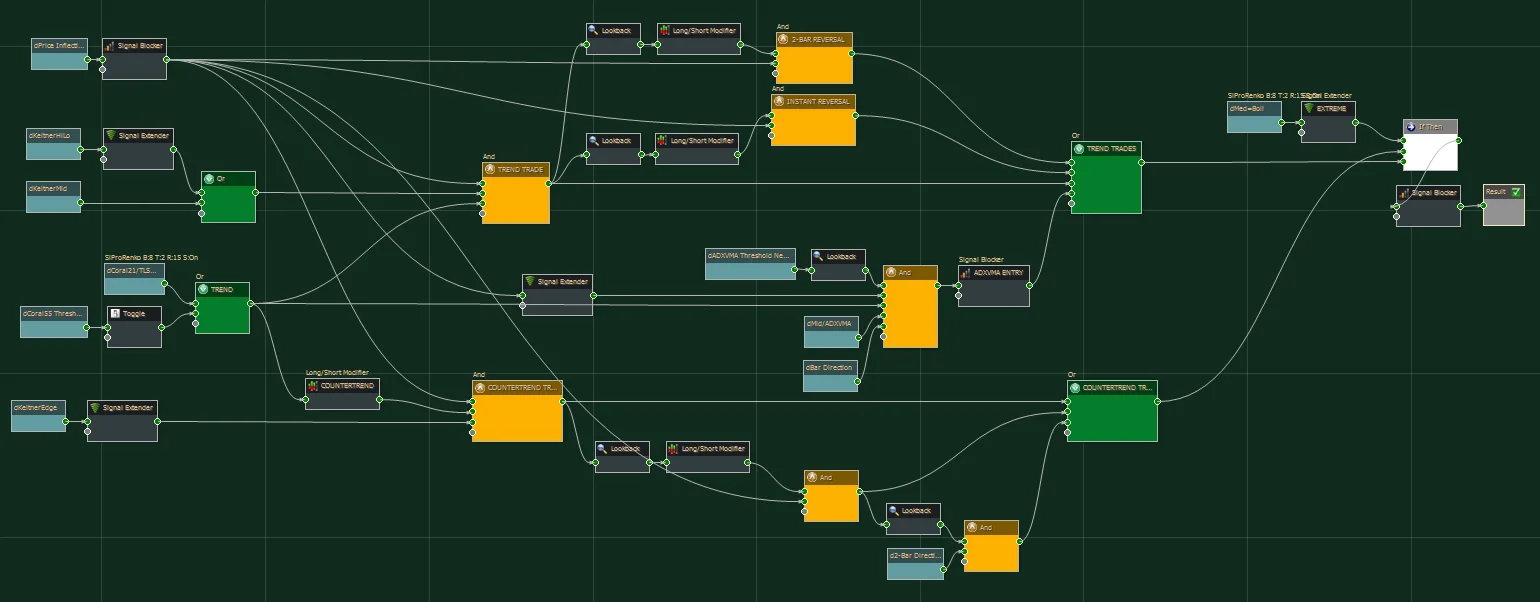Screen dimensions: 1540x602
Task: Click the Signal Blocker label above ADXVMA ENTRY
Action: [981, 260]
